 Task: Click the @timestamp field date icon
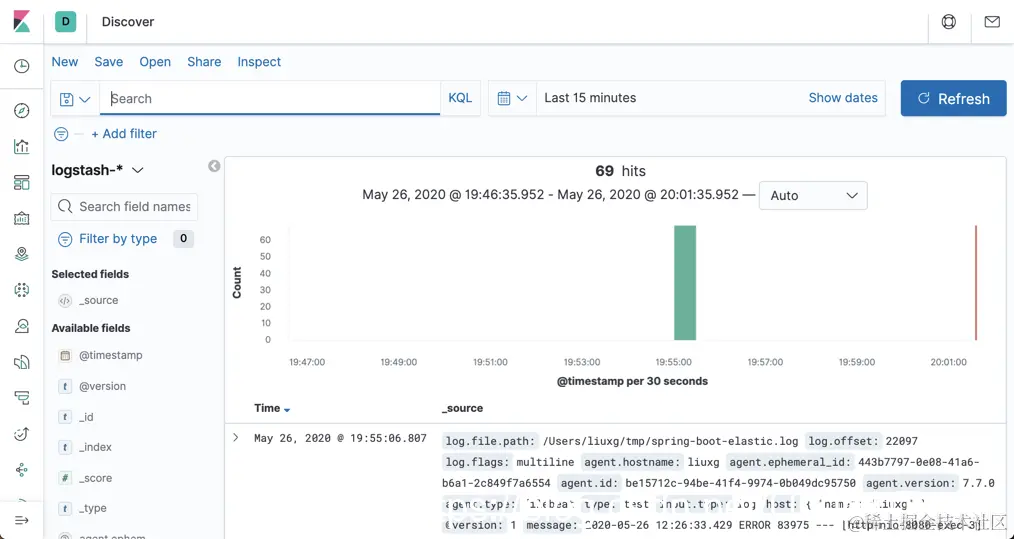pos(65,355)
